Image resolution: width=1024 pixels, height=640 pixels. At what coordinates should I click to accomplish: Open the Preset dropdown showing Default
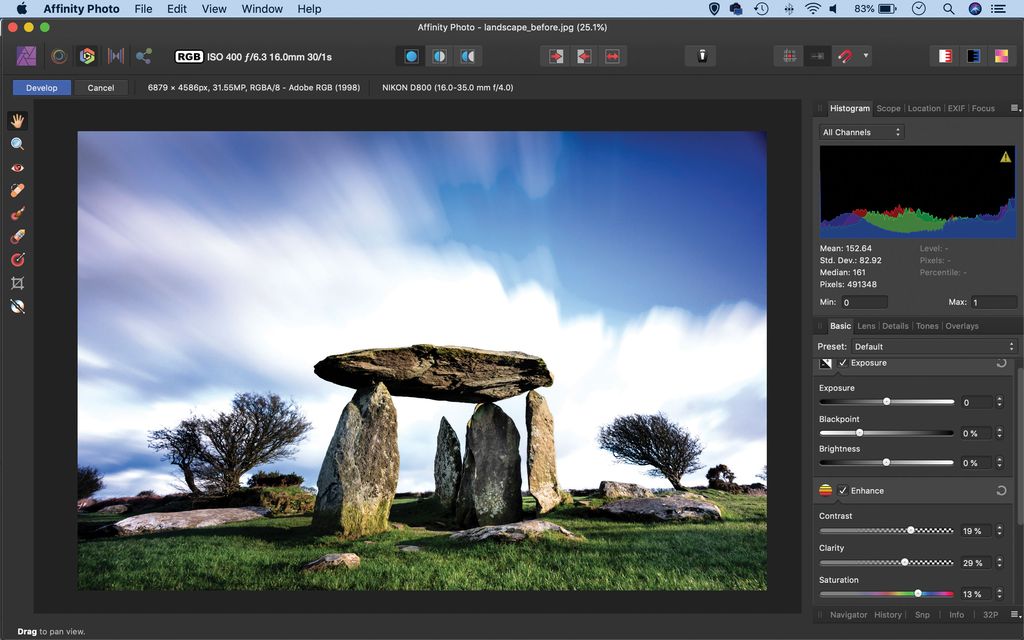(930, 346)
